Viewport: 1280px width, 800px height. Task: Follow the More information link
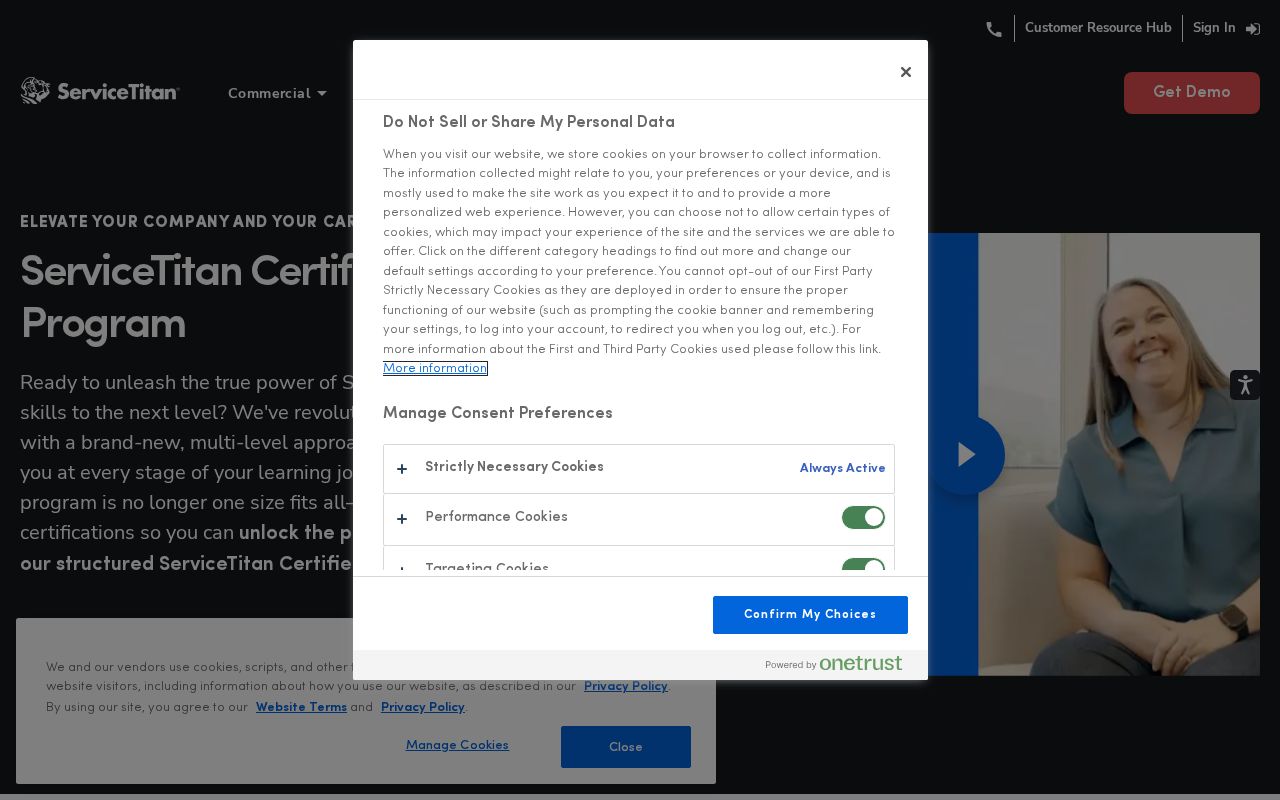pyautogui.click(x=435, y=369)
